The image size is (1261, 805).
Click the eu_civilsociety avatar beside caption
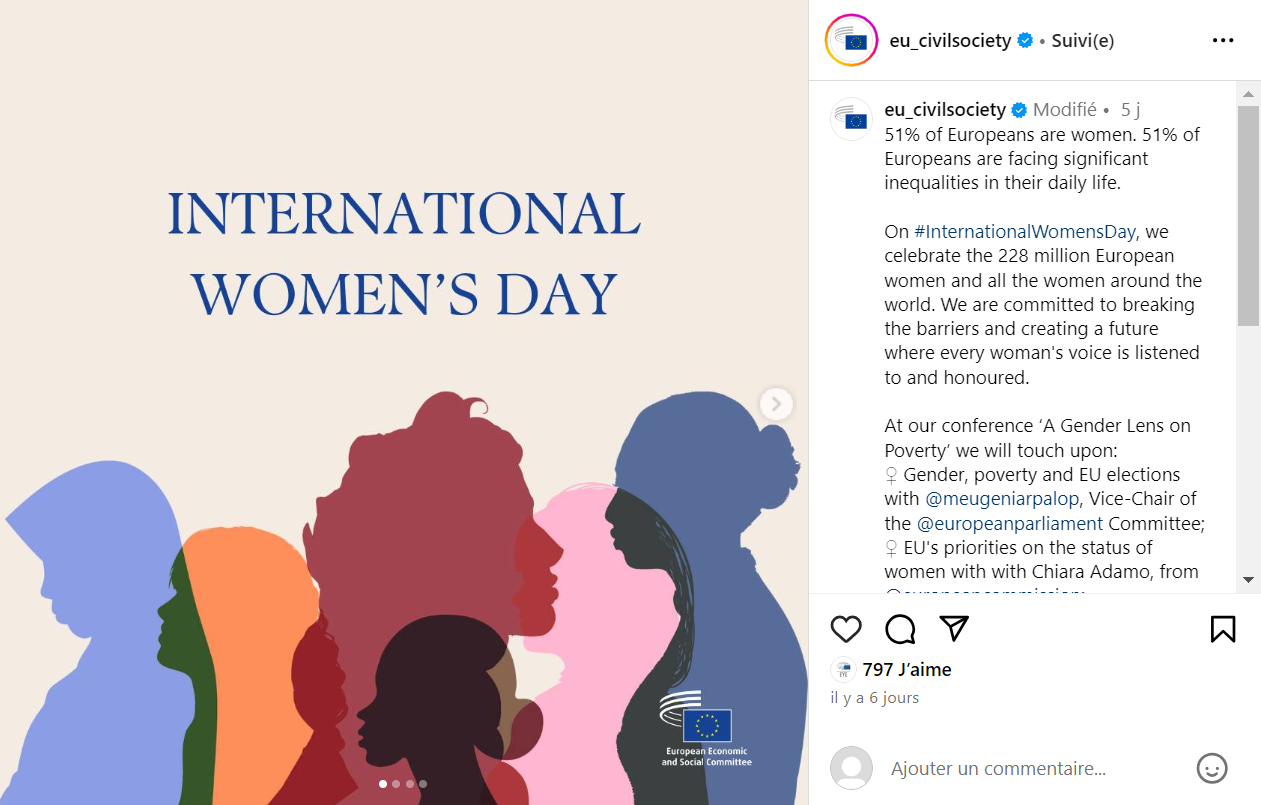[852, 119]
